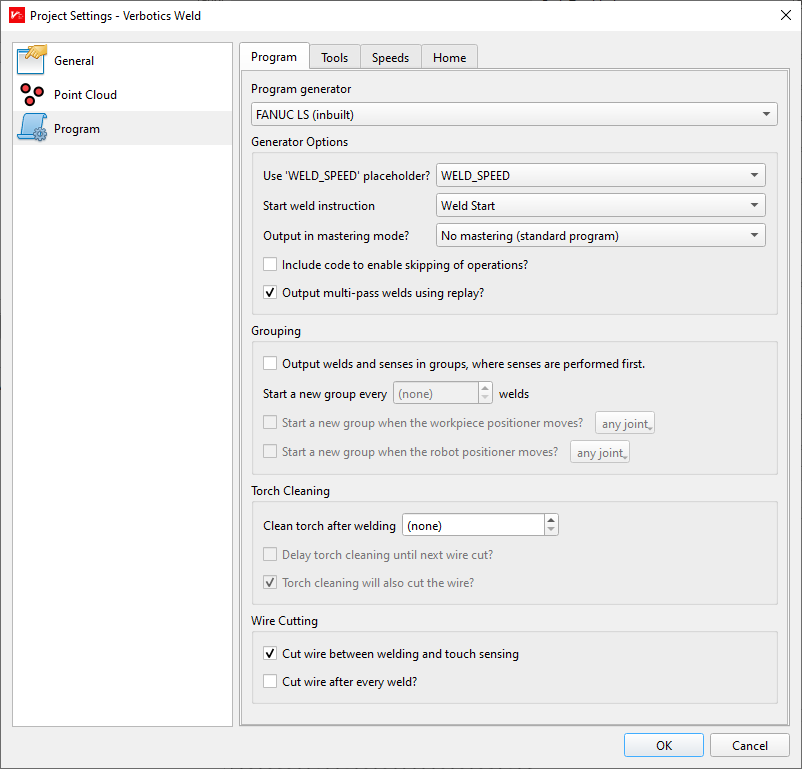802x769 pixels.
Task: Switch to the Home tab
Action: [x=450, y=57]
